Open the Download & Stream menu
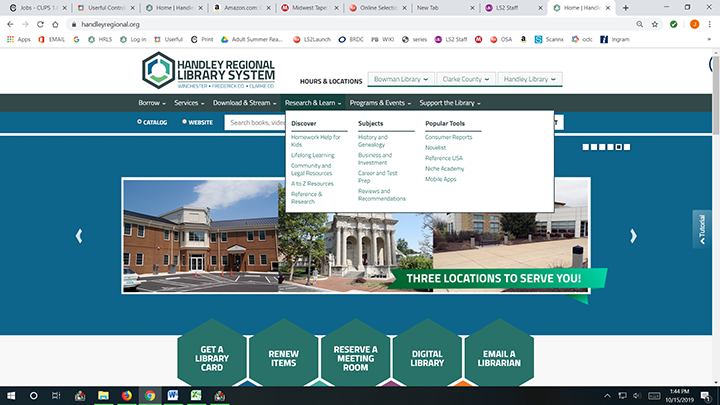Viewport: 720px width, 405px height. coord(245,103)
